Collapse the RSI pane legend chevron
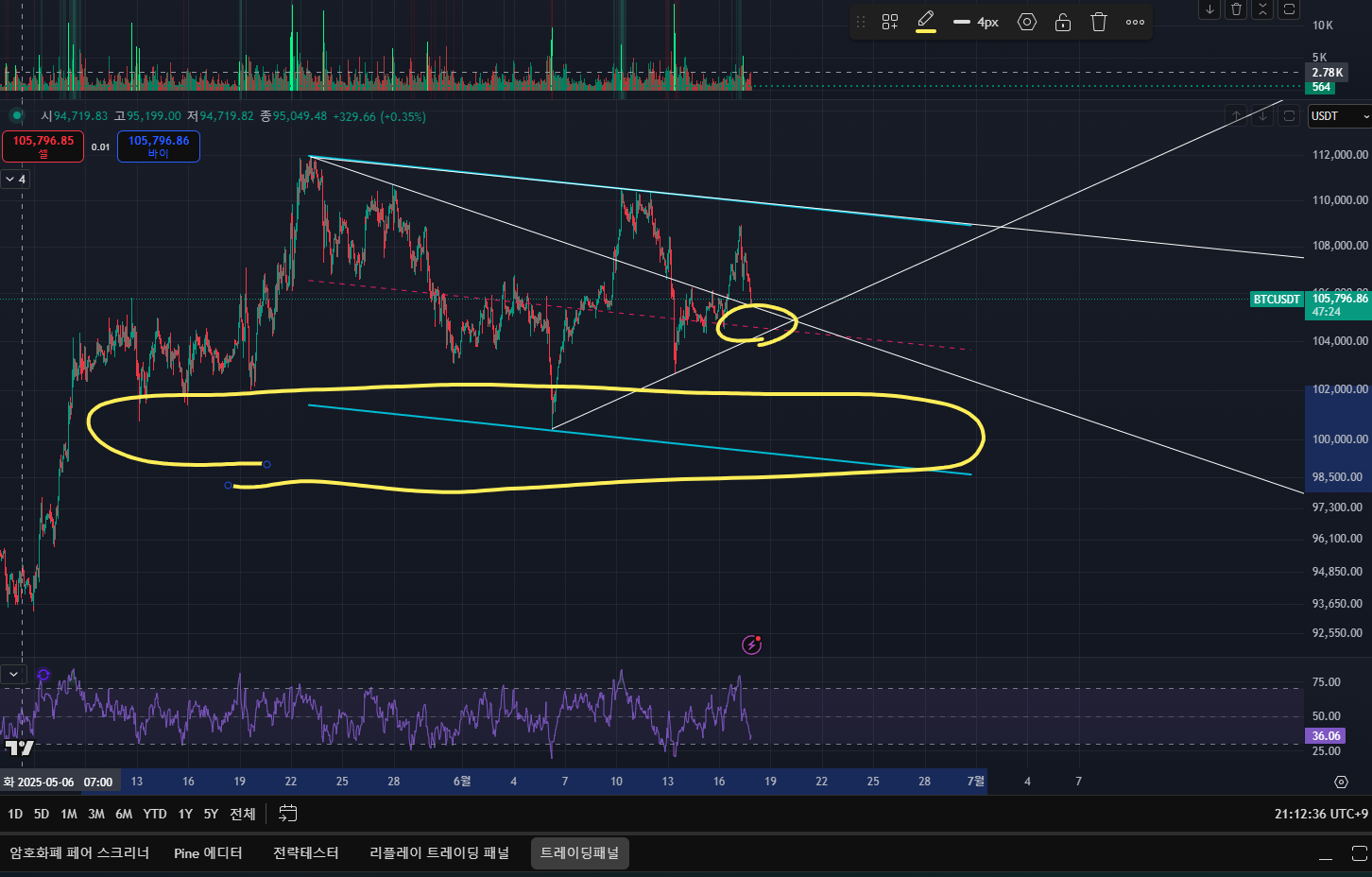The image size is (1372, 877). (x=13, y=675)
